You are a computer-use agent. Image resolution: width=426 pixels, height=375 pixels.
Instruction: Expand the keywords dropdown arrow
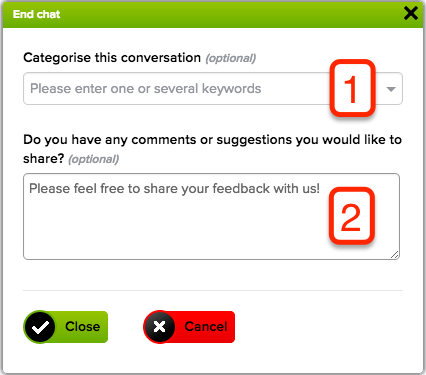[391, 89]
